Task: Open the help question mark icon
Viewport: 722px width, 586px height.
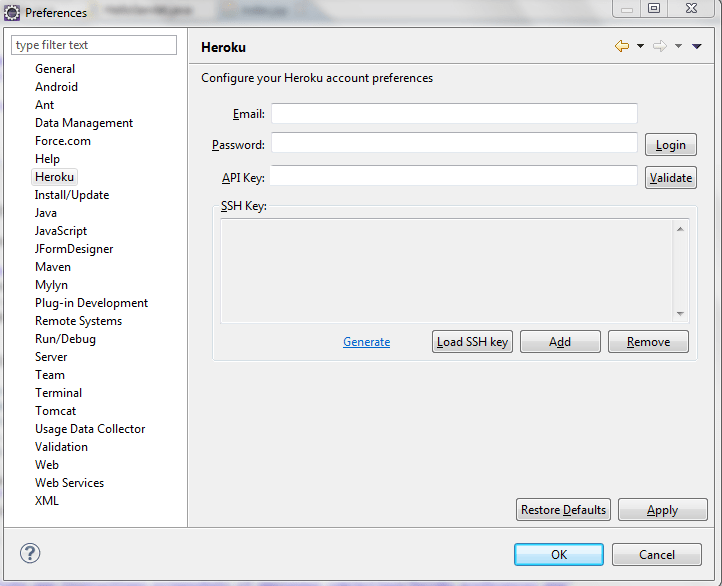Action: [30, 553]
